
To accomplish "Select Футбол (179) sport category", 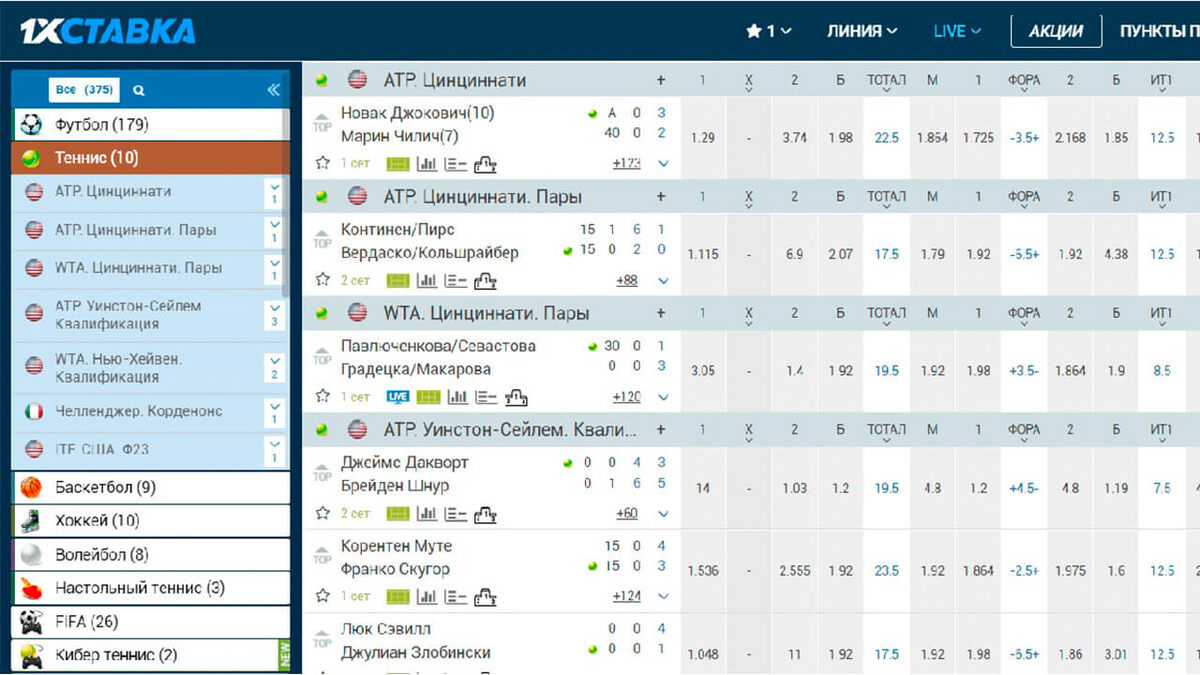I will click(150, 125).
